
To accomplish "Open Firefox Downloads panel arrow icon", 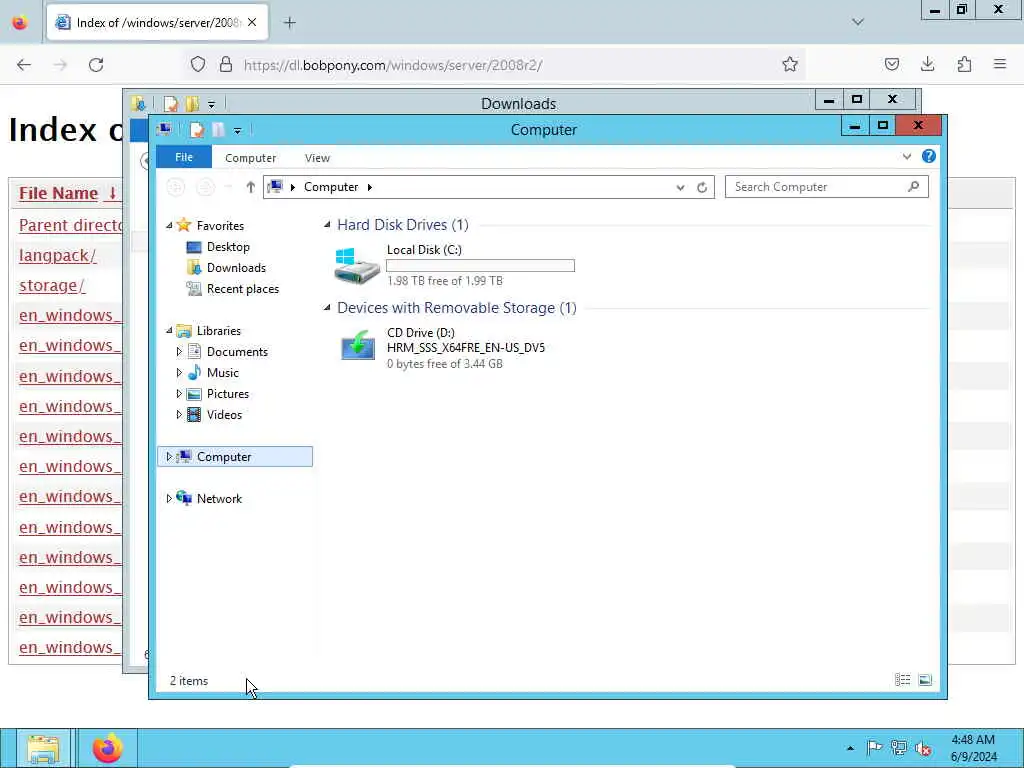I will click(927, 64).
